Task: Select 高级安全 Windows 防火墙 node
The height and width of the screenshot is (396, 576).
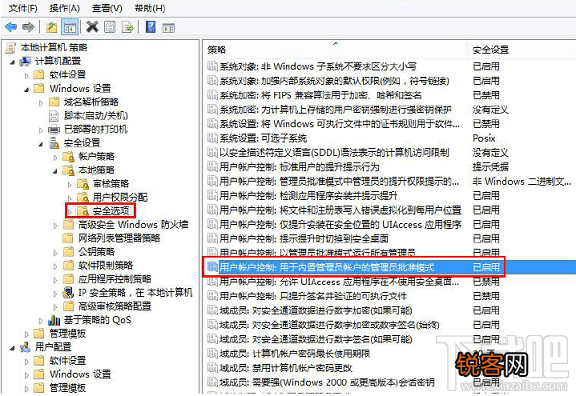Action: coord(133,224)
